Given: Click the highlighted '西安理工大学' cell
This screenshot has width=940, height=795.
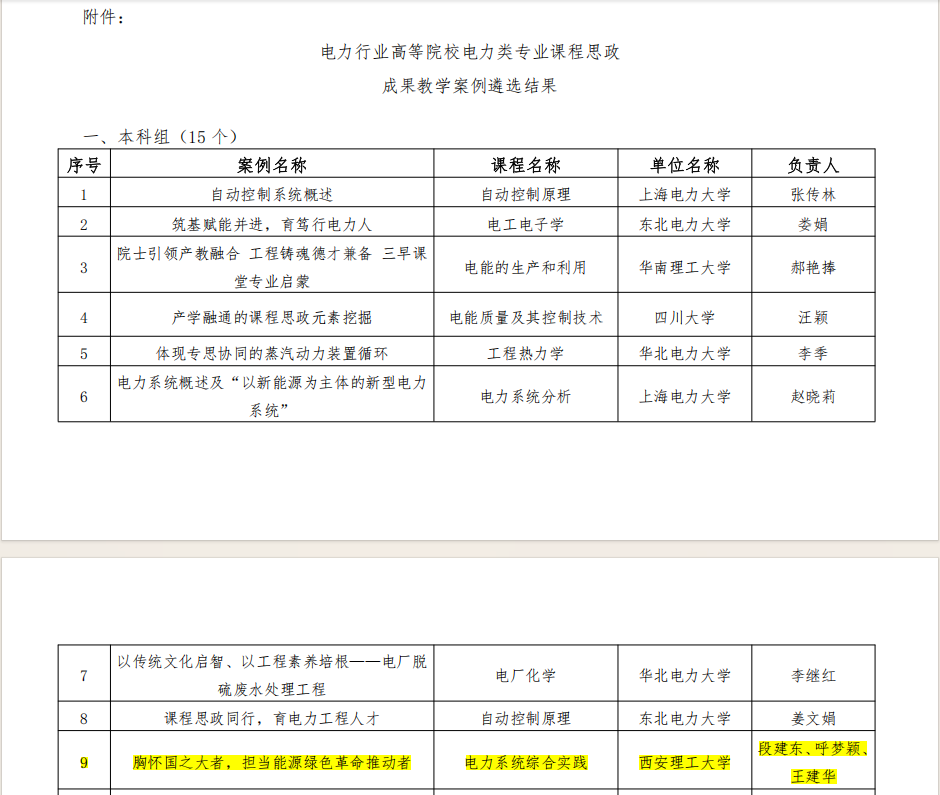Looking at the screenshot, I should [x=685, y=763].
